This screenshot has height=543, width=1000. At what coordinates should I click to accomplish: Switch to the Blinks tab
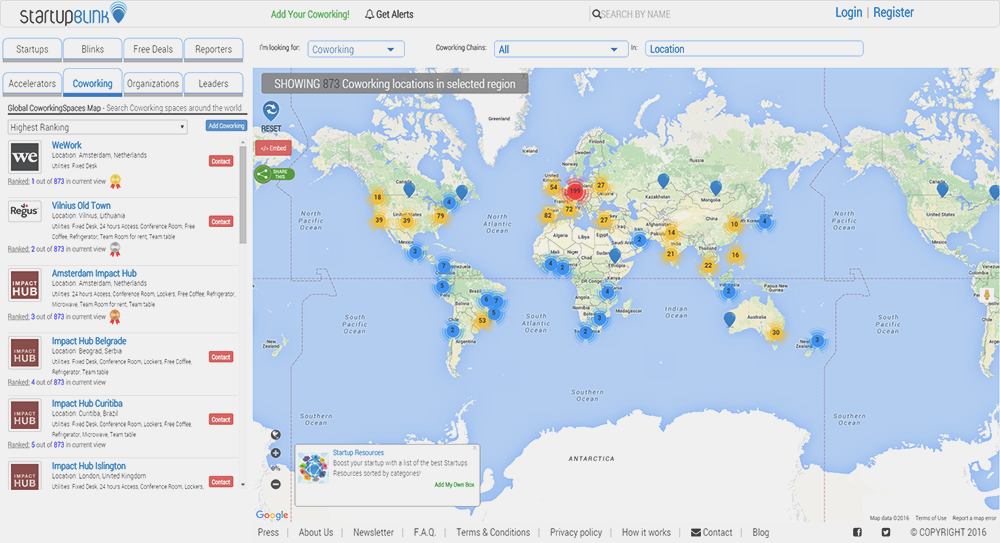(x=92, y=49)
